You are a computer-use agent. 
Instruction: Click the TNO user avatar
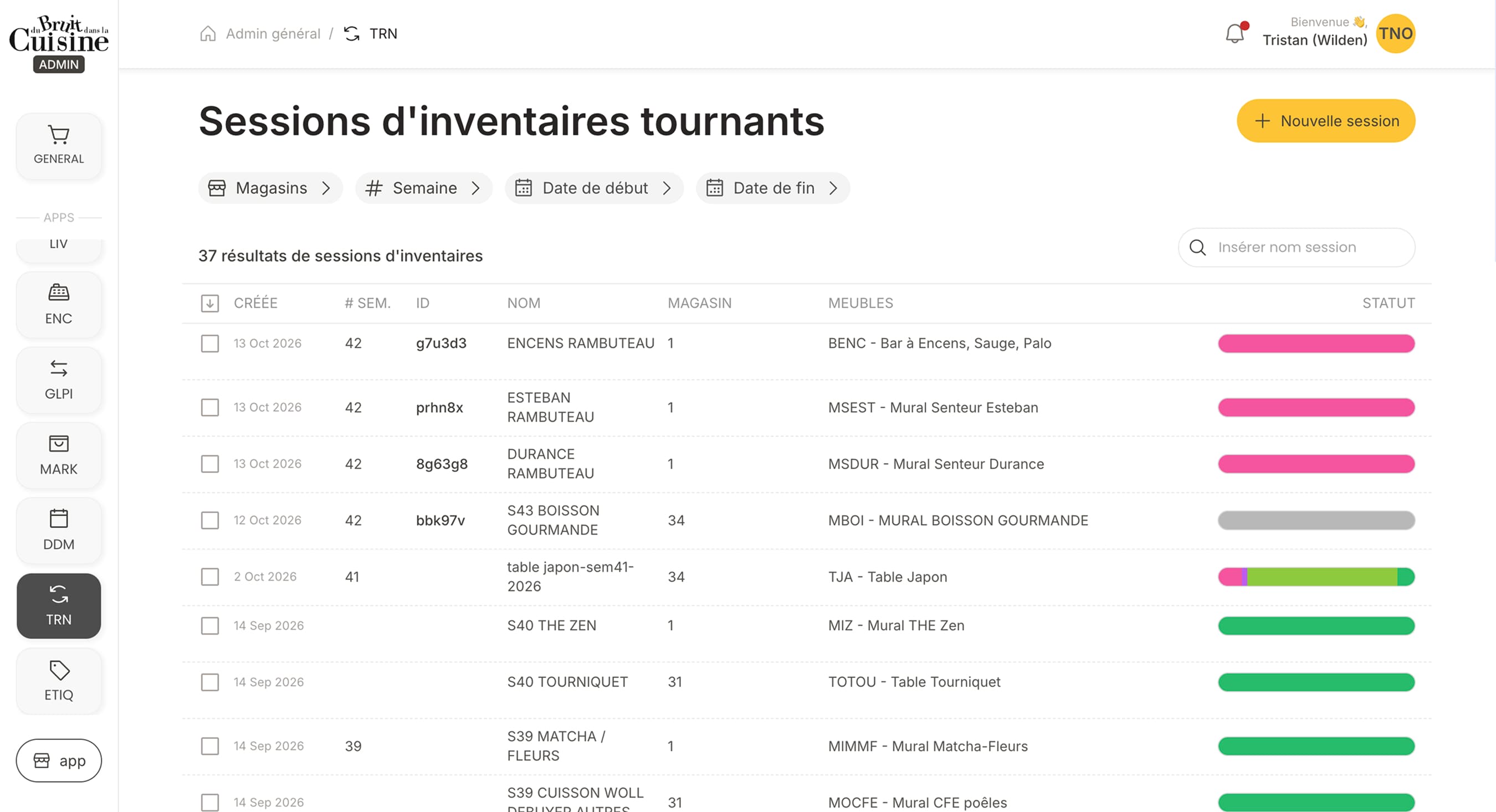click(1396, 33)
